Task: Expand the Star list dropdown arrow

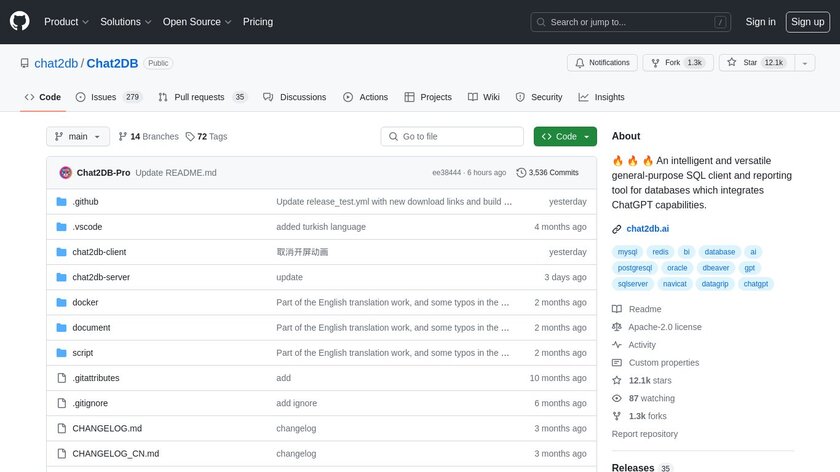Action: (802, 62)
